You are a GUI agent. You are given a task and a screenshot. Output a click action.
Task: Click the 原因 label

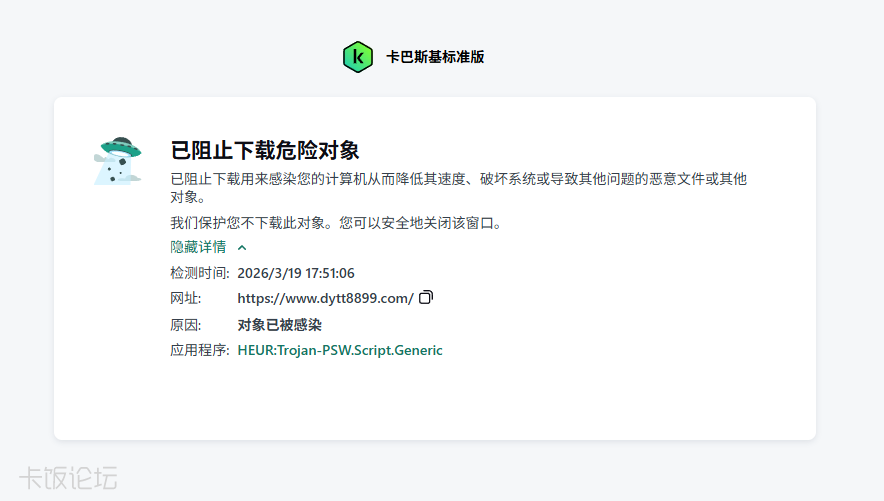[x=186, y=325]
